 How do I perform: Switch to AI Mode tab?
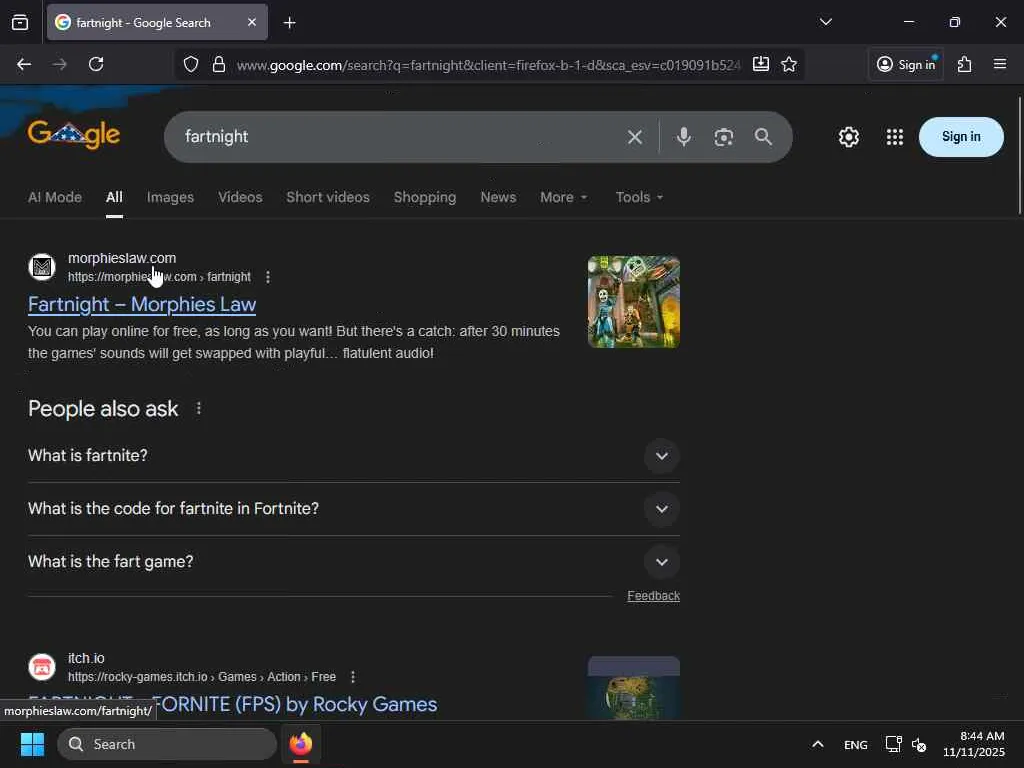[55, 197]
